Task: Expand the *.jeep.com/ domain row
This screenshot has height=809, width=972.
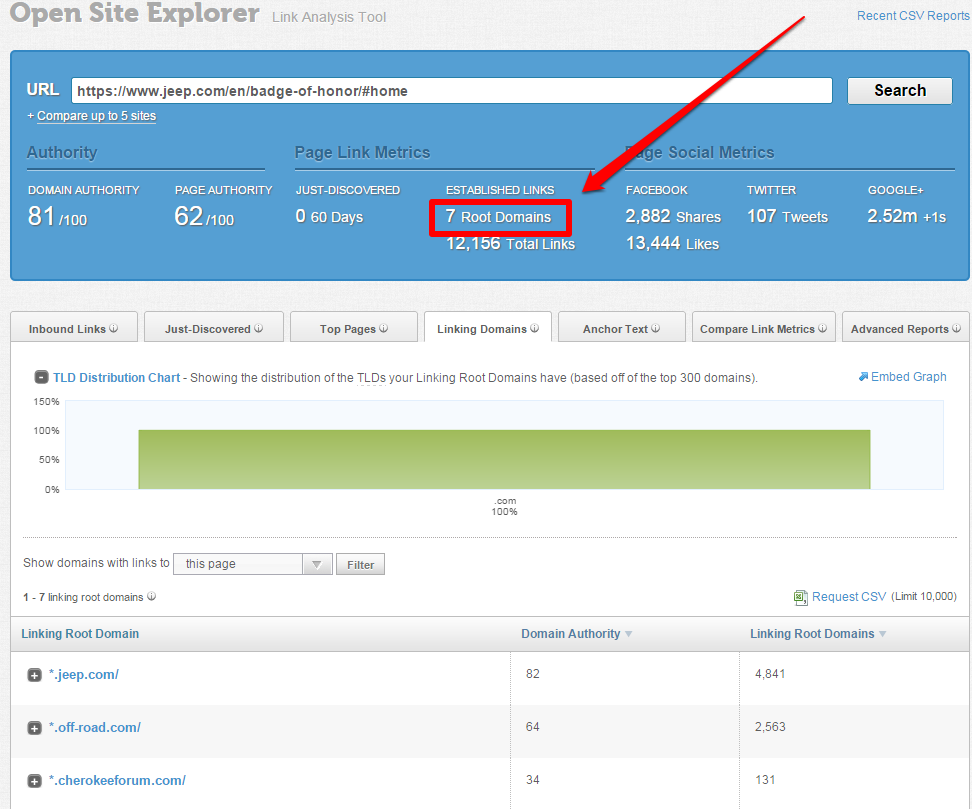Action: coord(34,675)
